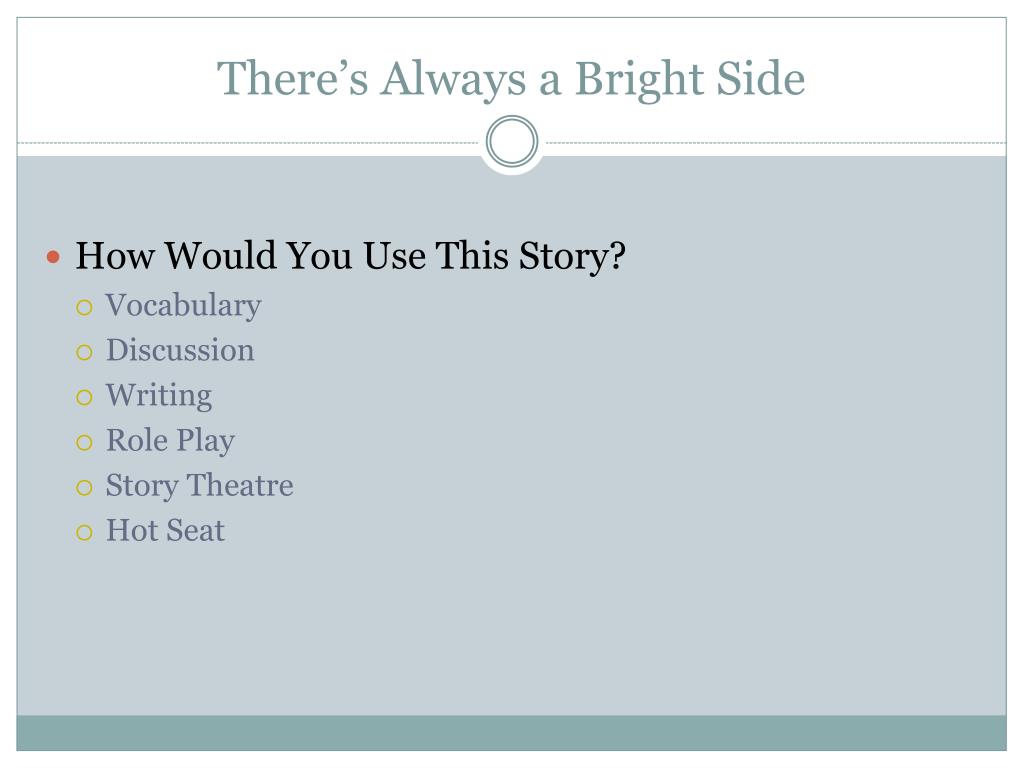Viewport: 1024px width, 768px height.
Task: Click the dark teal footer bar
Action: 511,733
